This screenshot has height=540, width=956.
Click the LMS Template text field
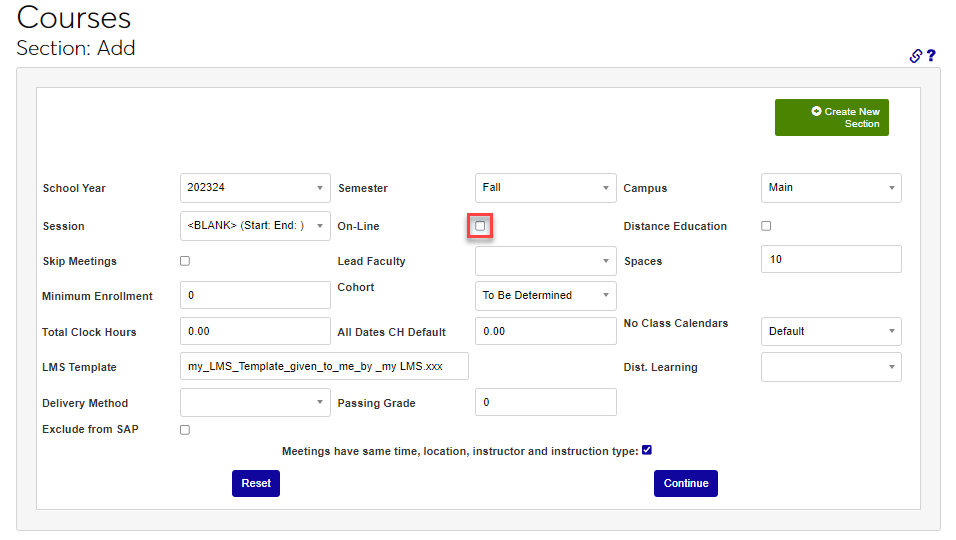click(324, 367)
